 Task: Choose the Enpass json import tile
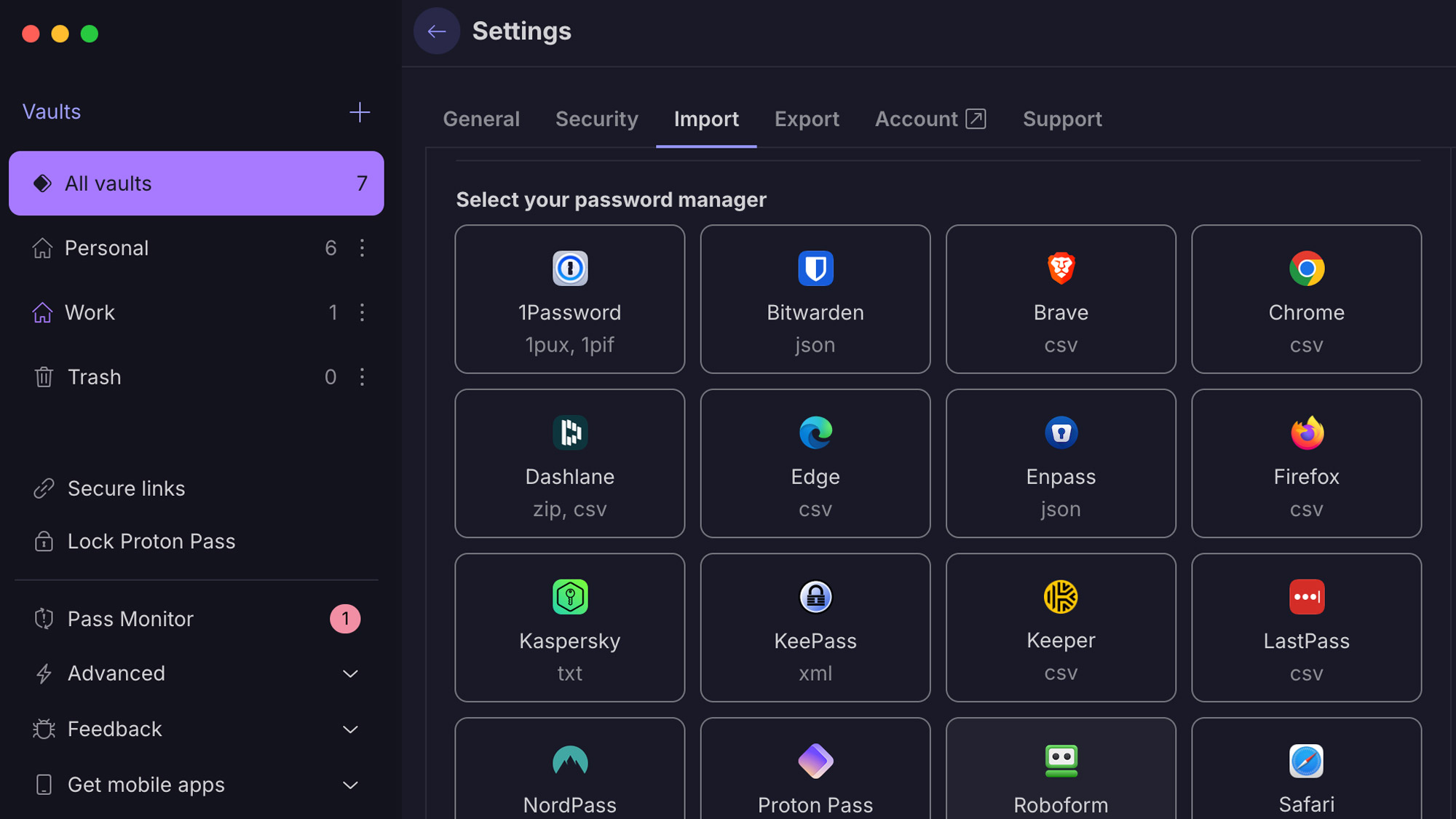point(1060,464)
